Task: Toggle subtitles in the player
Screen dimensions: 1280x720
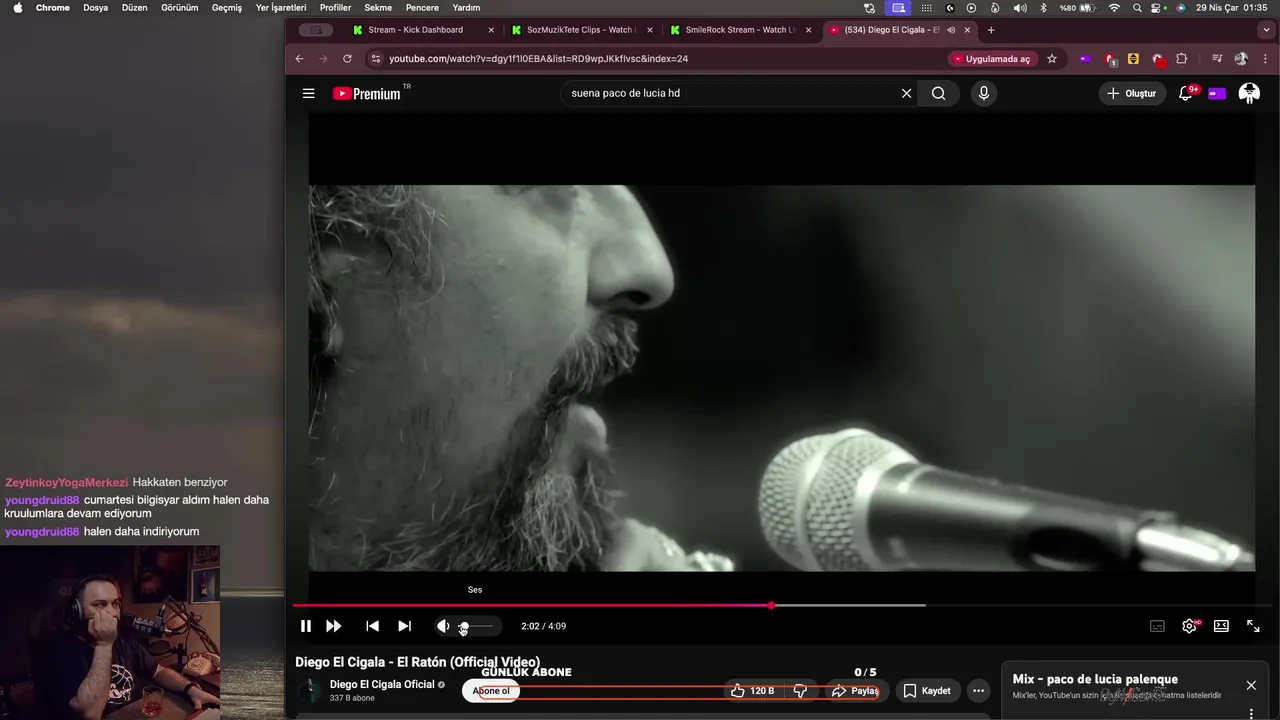Action: click(1157, 626)
